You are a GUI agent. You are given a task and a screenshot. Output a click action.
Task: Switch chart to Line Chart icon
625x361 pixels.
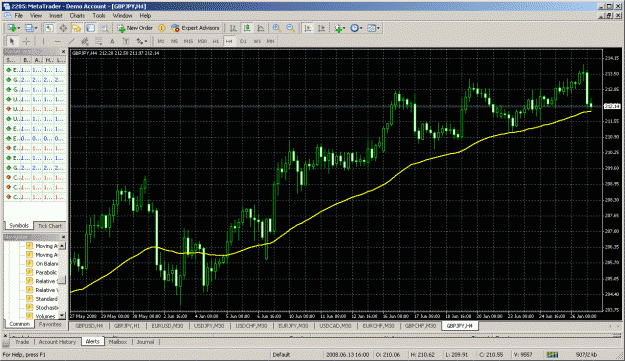coord(261,28)
